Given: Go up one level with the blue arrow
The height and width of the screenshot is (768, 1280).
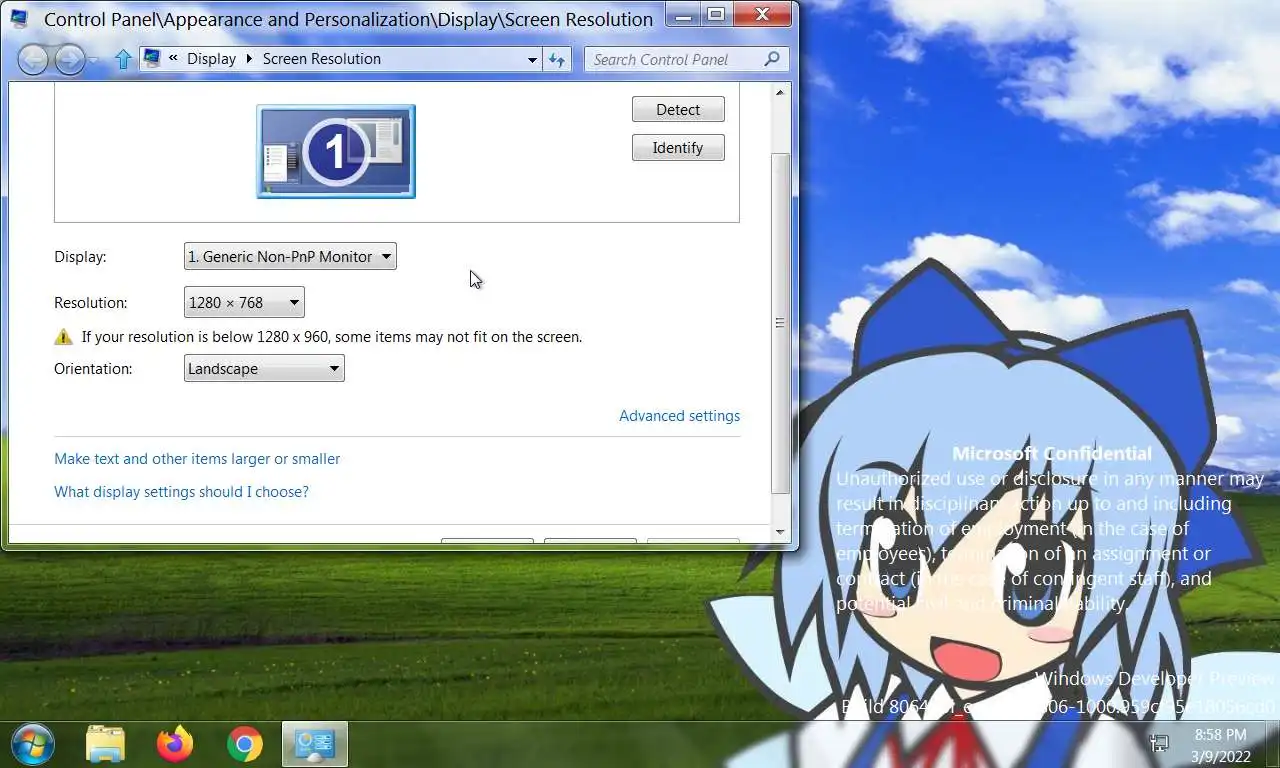Looking at the screenshot, I should (123, 59).
